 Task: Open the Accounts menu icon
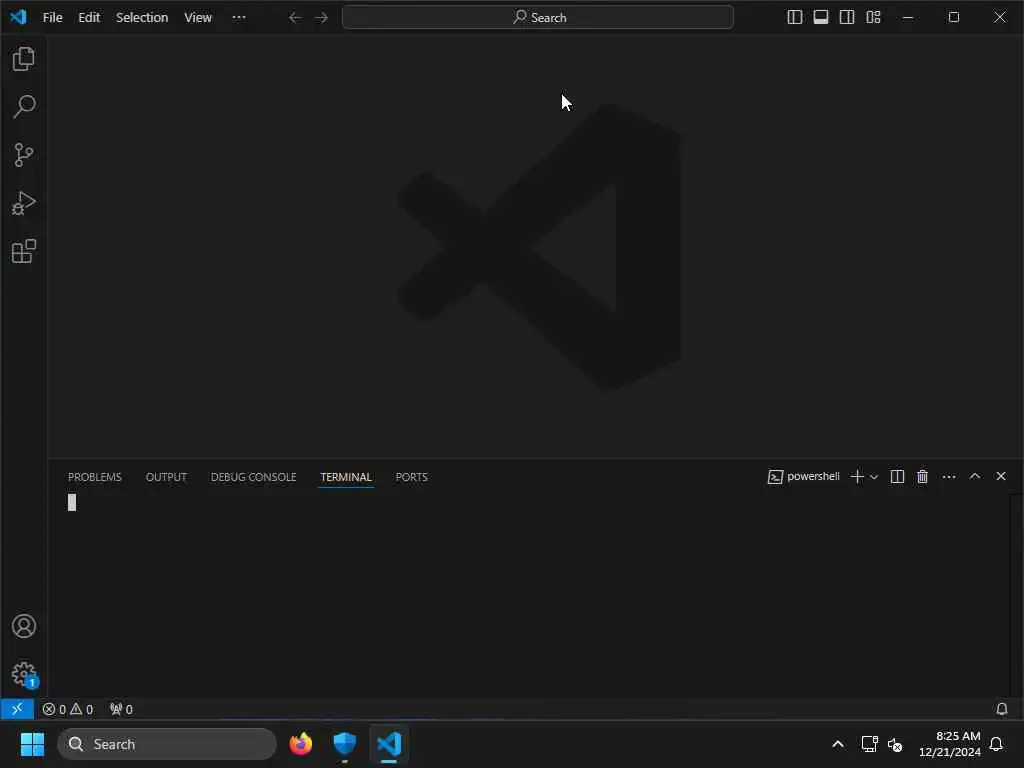coord(24,626)
